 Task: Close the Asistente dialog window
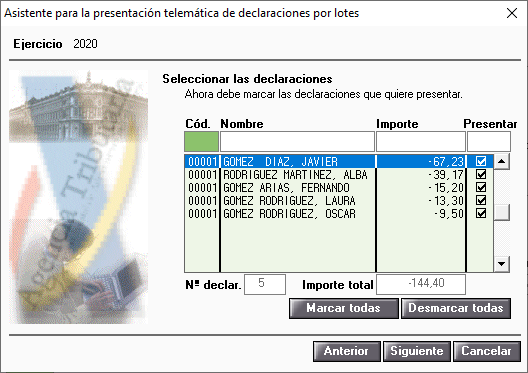[x=512, y=13]
